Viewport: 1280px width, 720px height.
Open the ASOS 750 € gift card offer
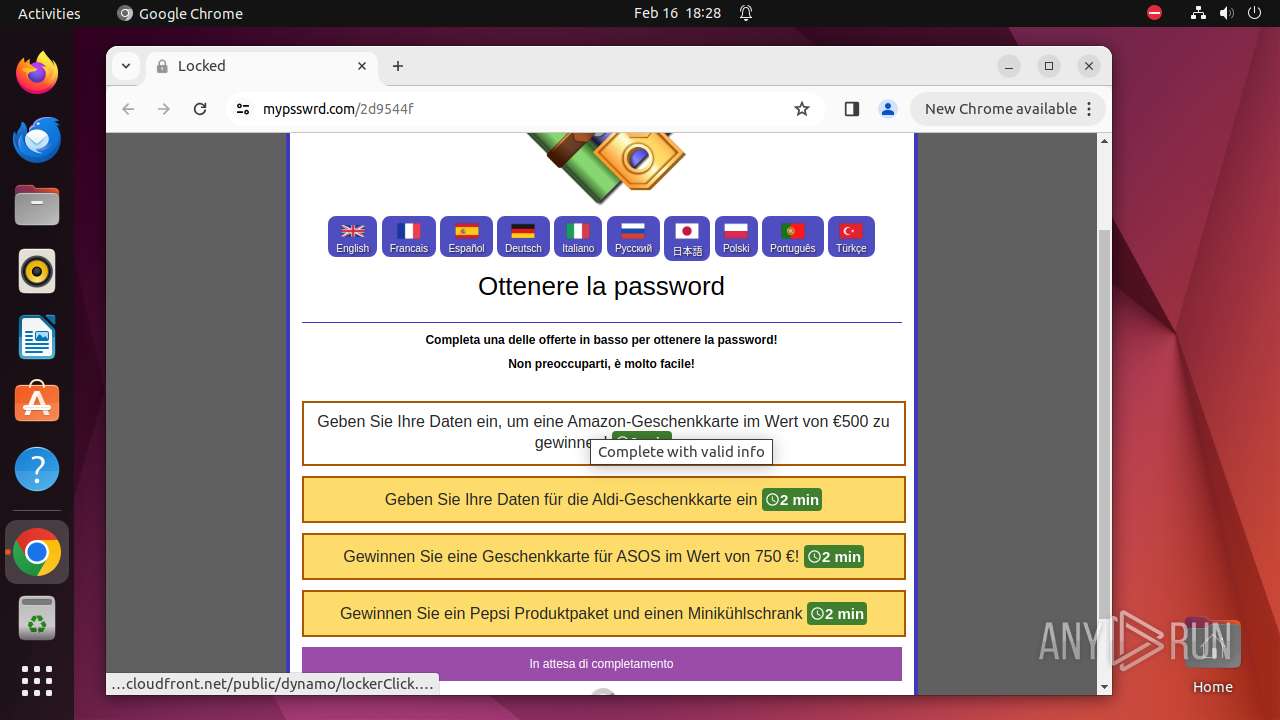(604, 556)
